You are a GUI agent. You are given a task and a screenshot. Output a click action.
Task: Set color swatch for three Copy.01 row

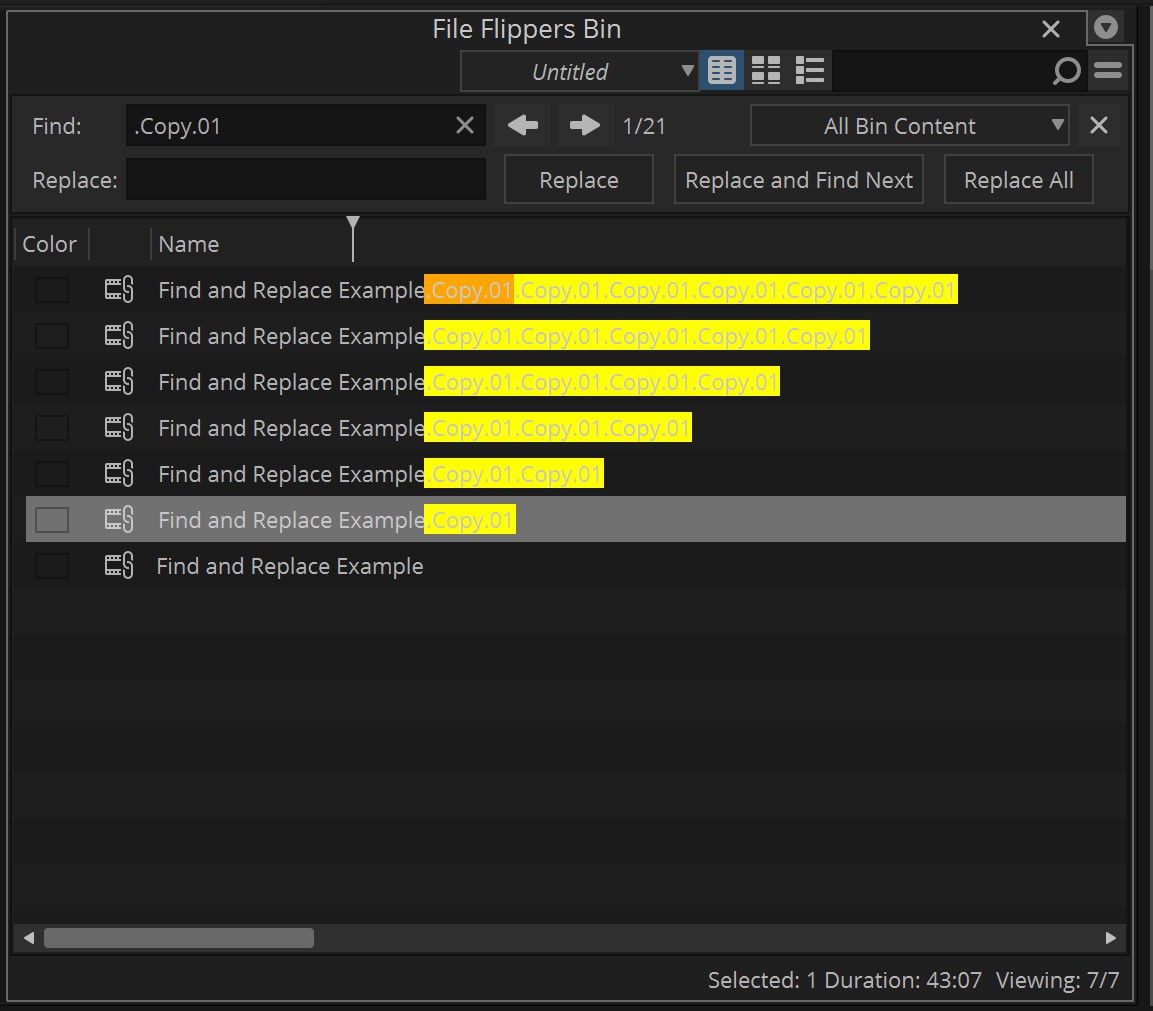pyautogui.click(x=52, y=428)
